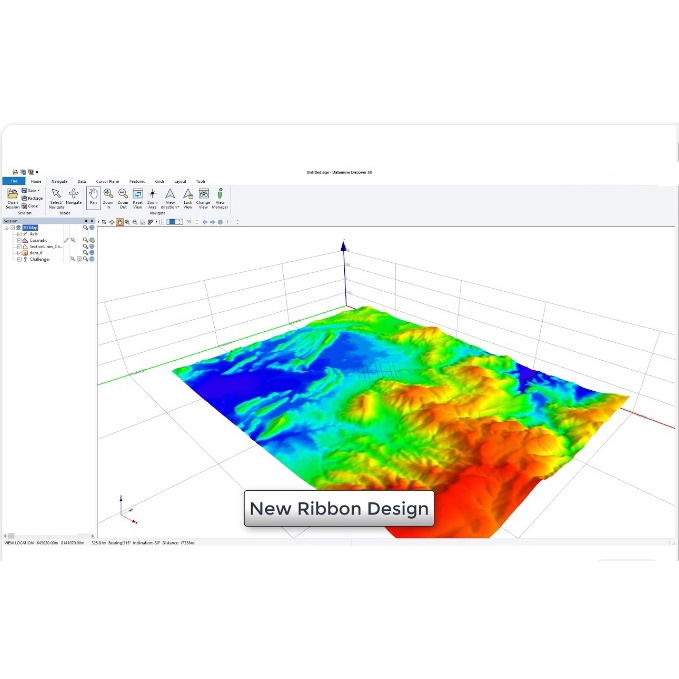
Task: Select the Pan tool in the ribbon
Action: click(x=93, y=197)
